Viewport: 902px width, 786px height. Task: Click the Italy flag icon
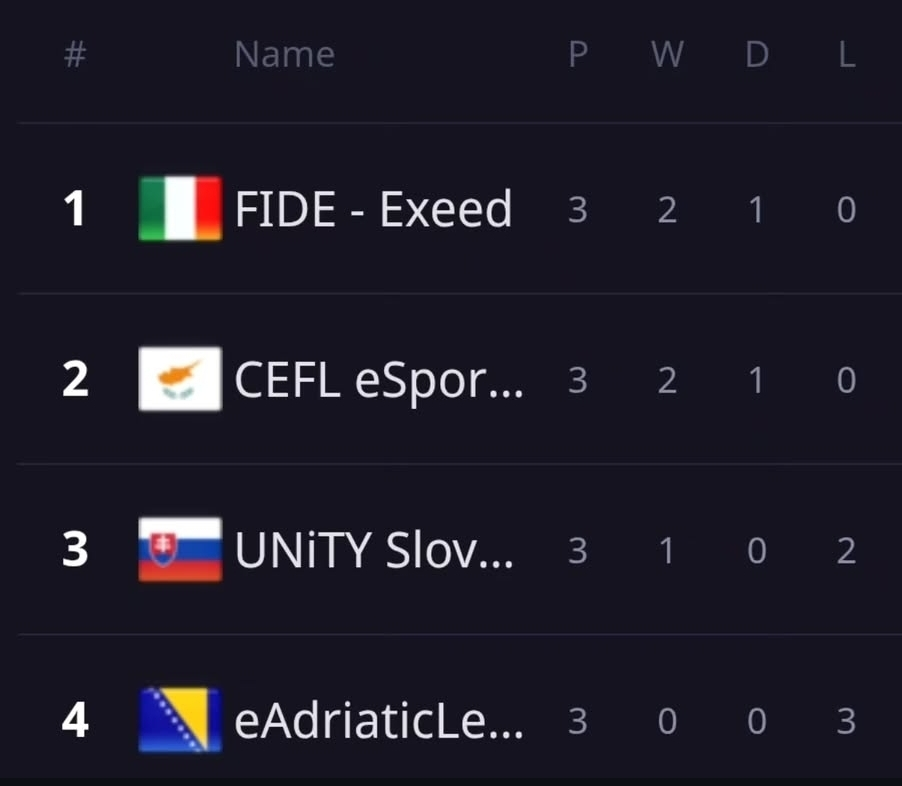click(x=180, y=208)
